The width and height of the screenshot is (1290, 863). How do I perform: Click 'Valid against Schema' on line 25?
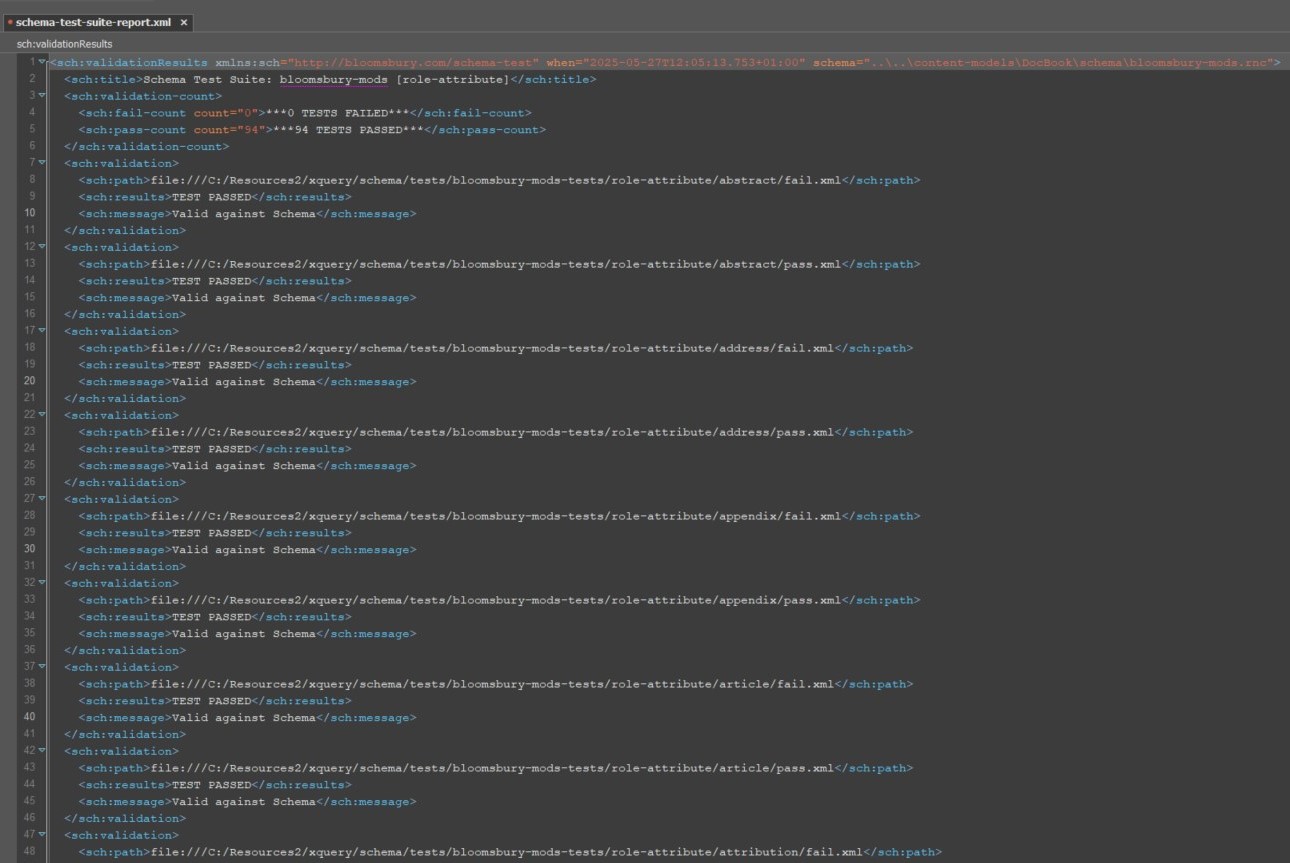[244, 466]
